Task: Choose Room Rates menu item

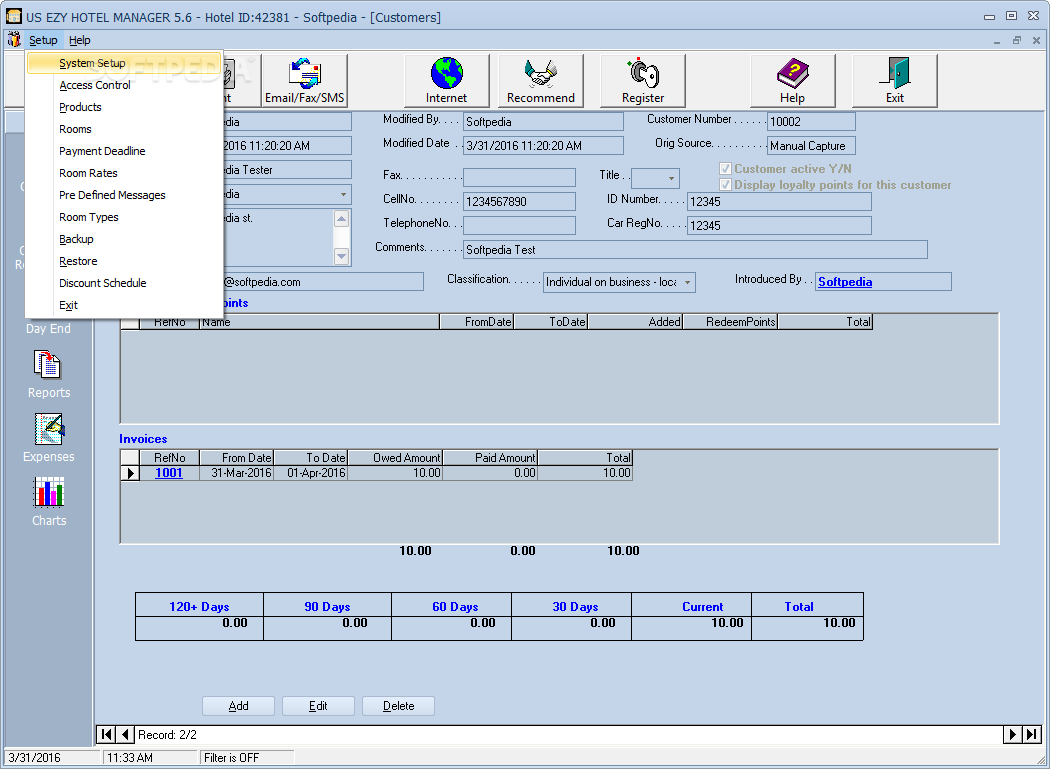Action: click(124, 173)
